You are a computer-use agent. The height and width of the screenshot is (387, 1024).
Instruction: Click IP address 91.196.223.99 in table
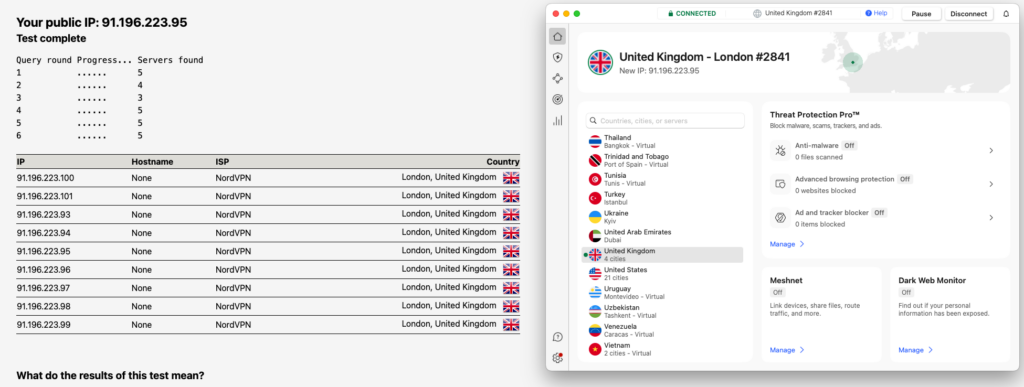[x=43, y=324]
